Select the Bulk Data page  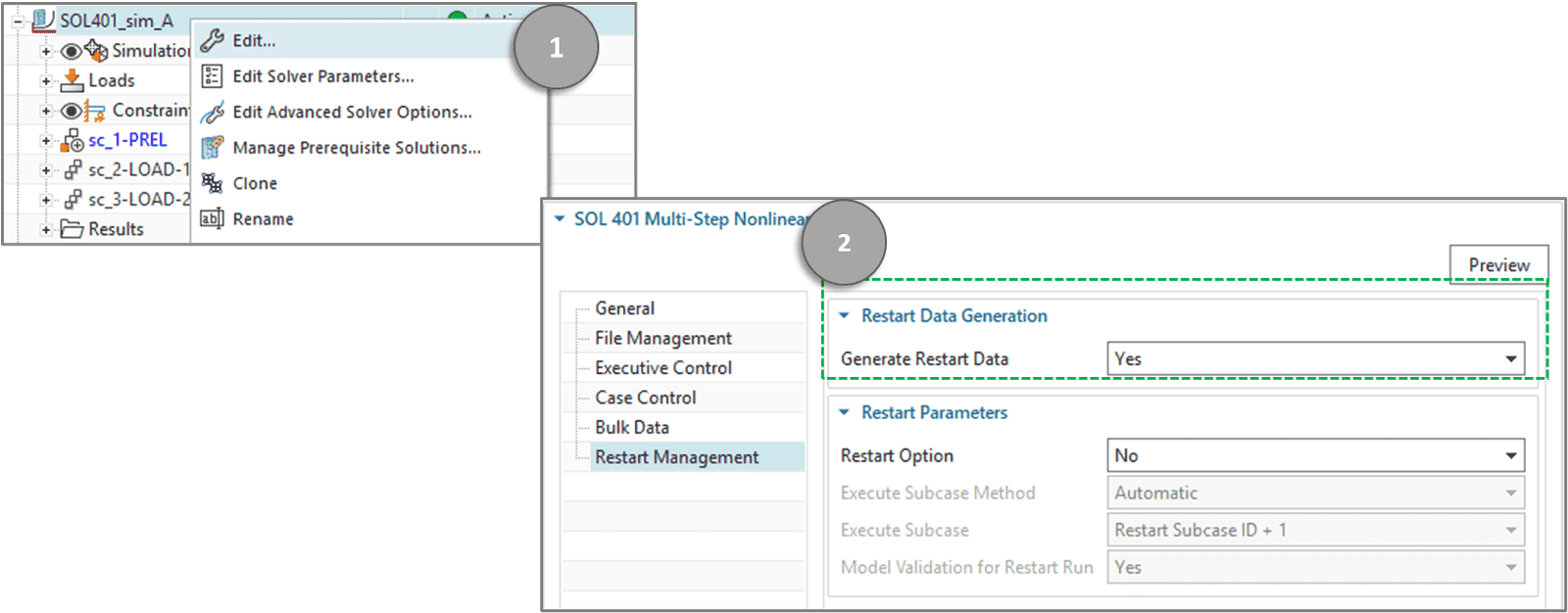pyautogui.click(x=632, y=427)
